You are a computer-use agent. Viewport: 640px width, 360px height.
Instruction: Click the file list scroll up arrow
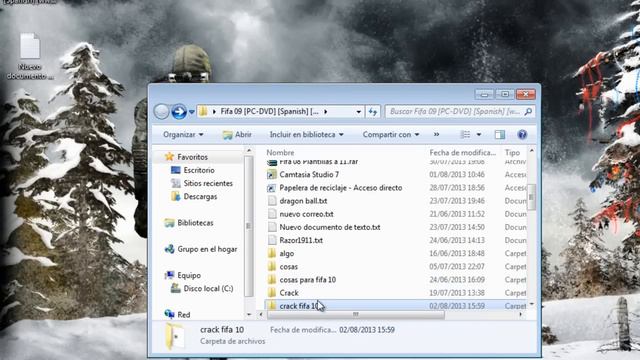point(531,151)
